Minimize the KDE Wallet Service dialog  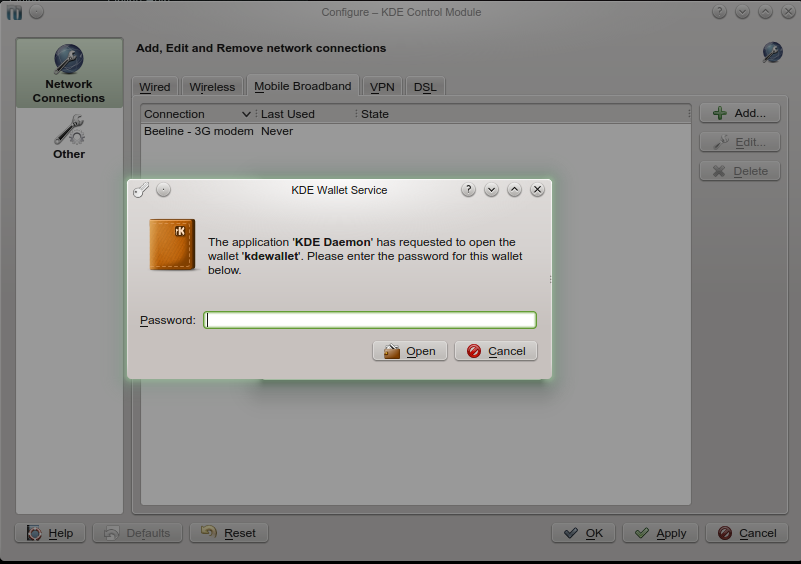pos(491,190)
